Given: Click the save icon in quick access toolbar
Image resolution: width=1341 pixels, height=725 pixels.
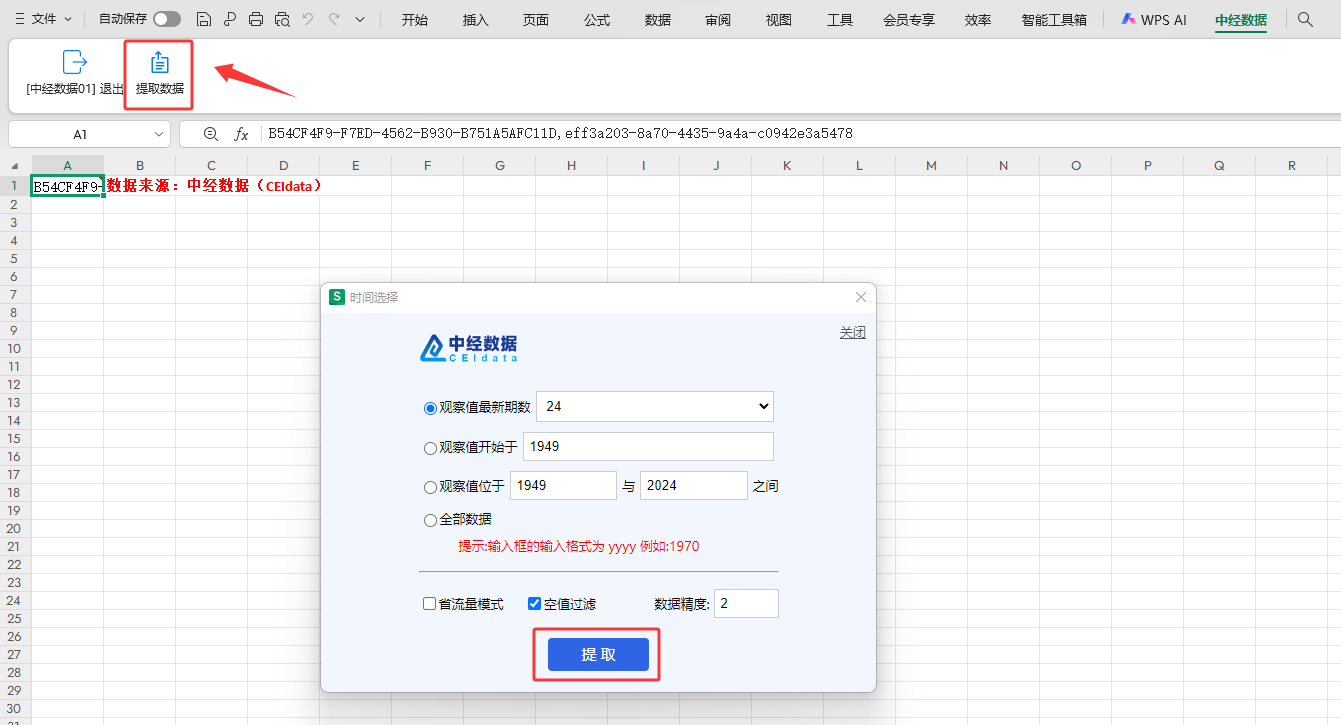Looking at the screenshot, I should tap(204, 19).
